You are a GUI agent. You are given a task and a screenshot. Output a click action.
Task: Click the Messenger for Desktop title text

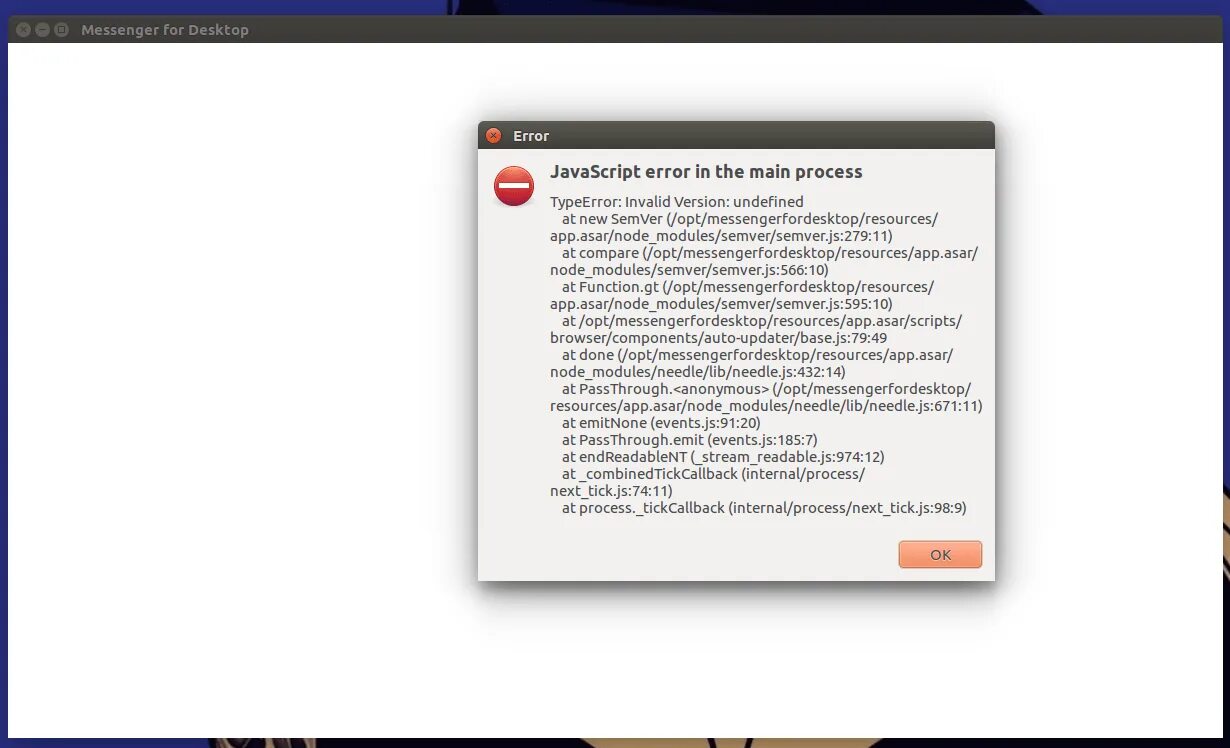click(x=165, y=30)
